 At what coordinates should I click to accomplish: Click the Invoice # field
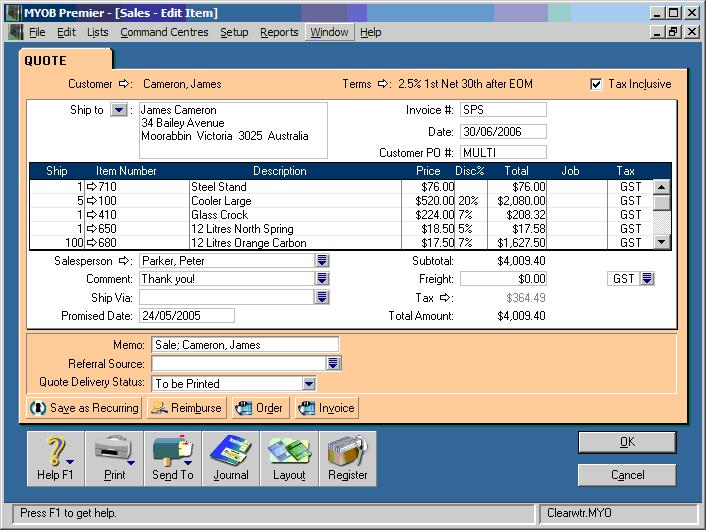503,110
